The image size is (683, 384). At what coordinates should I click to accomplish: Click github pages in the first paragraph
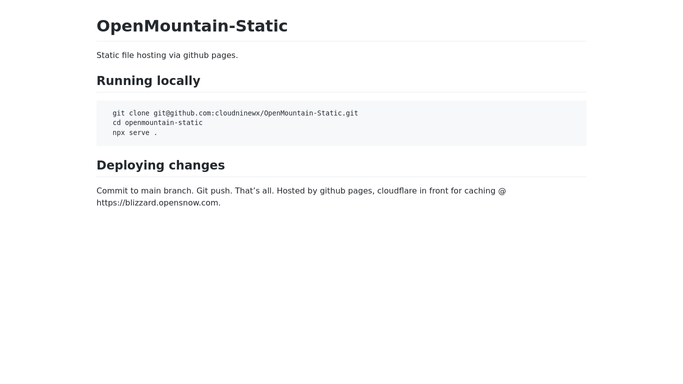click(x=209, y=55)
